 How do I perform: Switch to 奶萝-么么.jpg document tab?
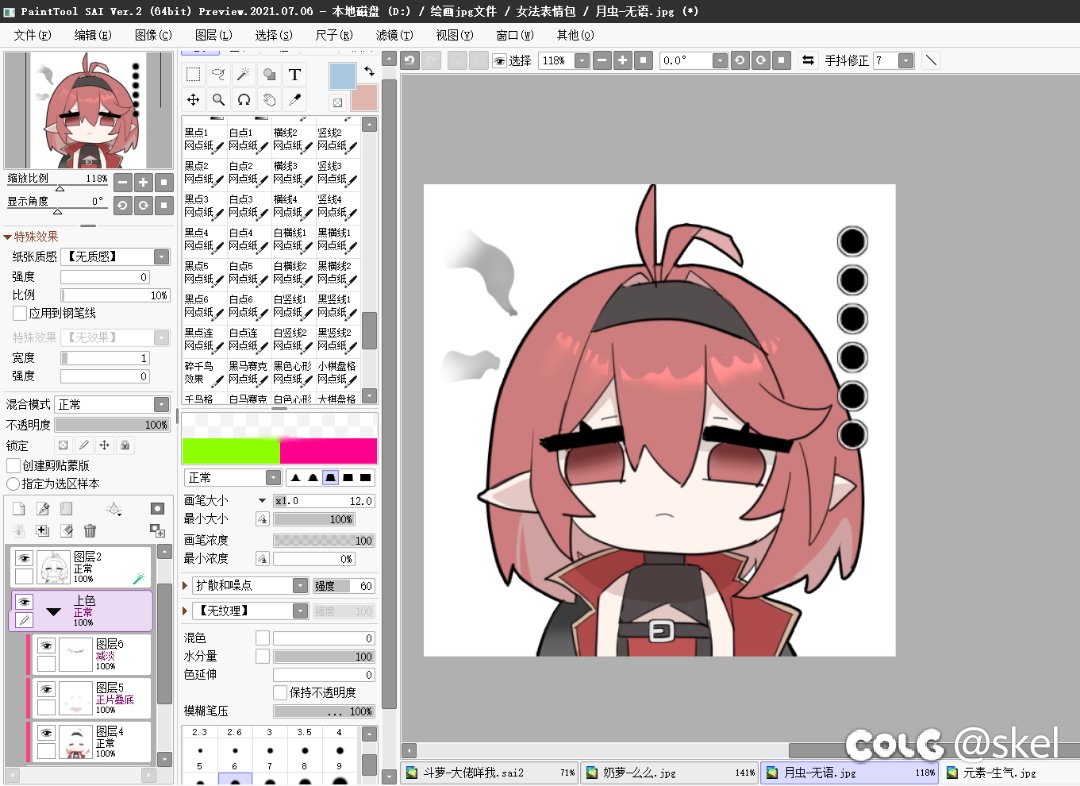click(669, 773)
